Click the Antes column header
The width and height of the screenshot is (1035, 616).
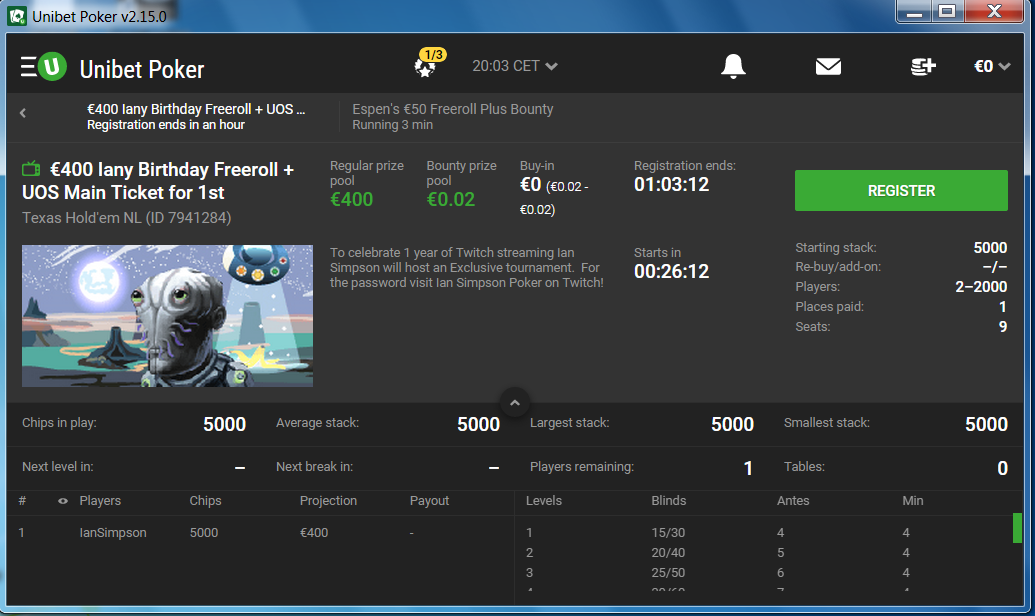click(793, 500)
